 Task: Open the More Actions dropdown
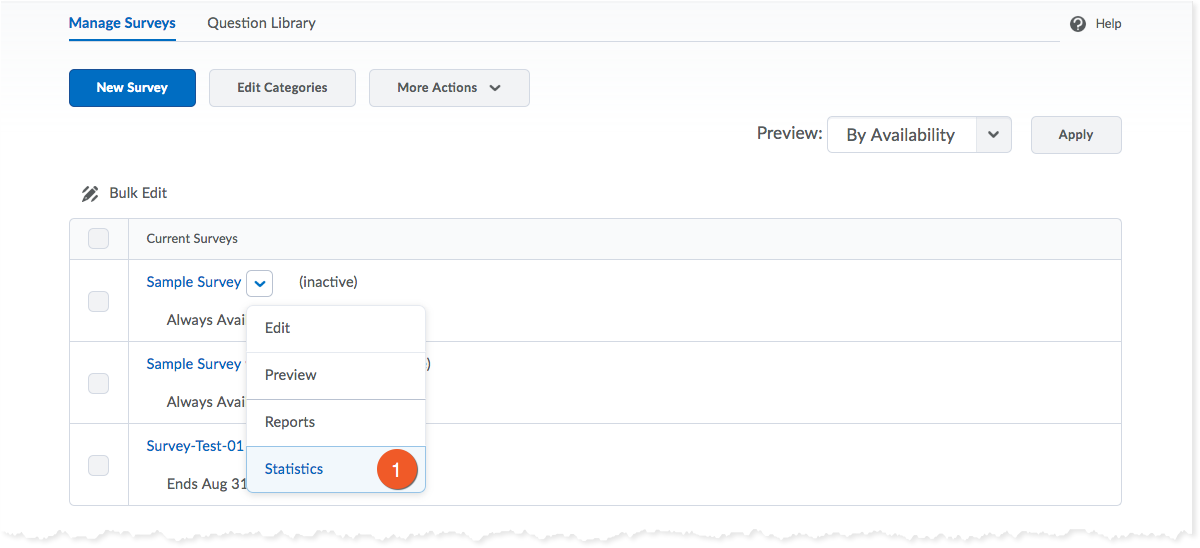pyautogui.click(x=449, y=88)
